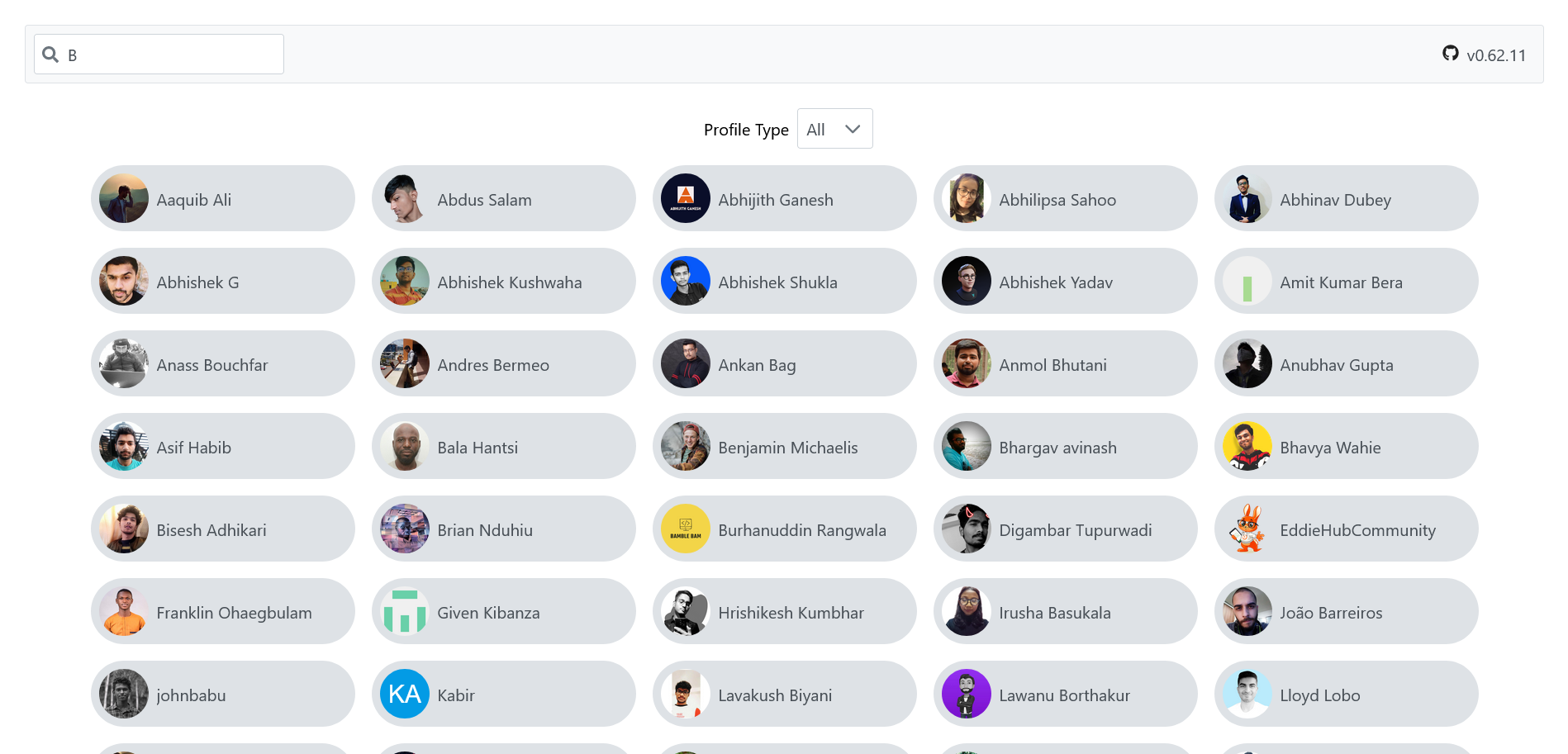The image size is (1568, 754).
Task: Click the dropdown chevron next to All
Action: 852,129
